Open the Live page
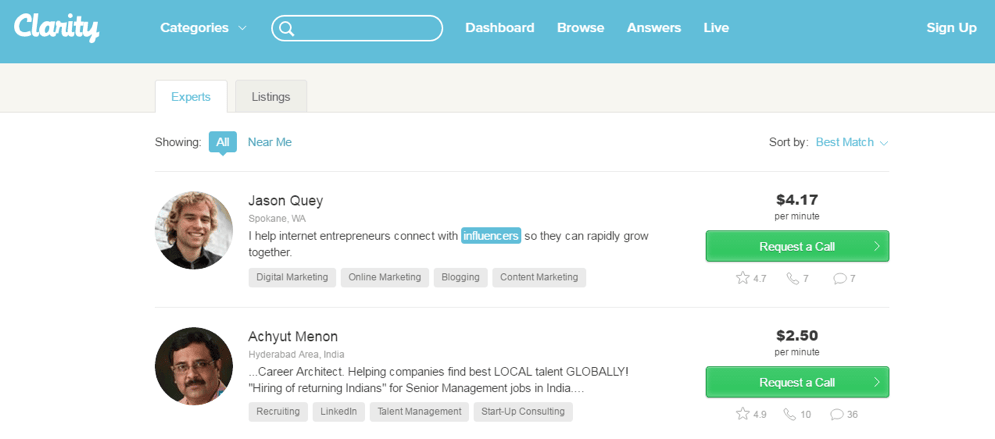Viewport: 995px width, 439px height. 716,28
